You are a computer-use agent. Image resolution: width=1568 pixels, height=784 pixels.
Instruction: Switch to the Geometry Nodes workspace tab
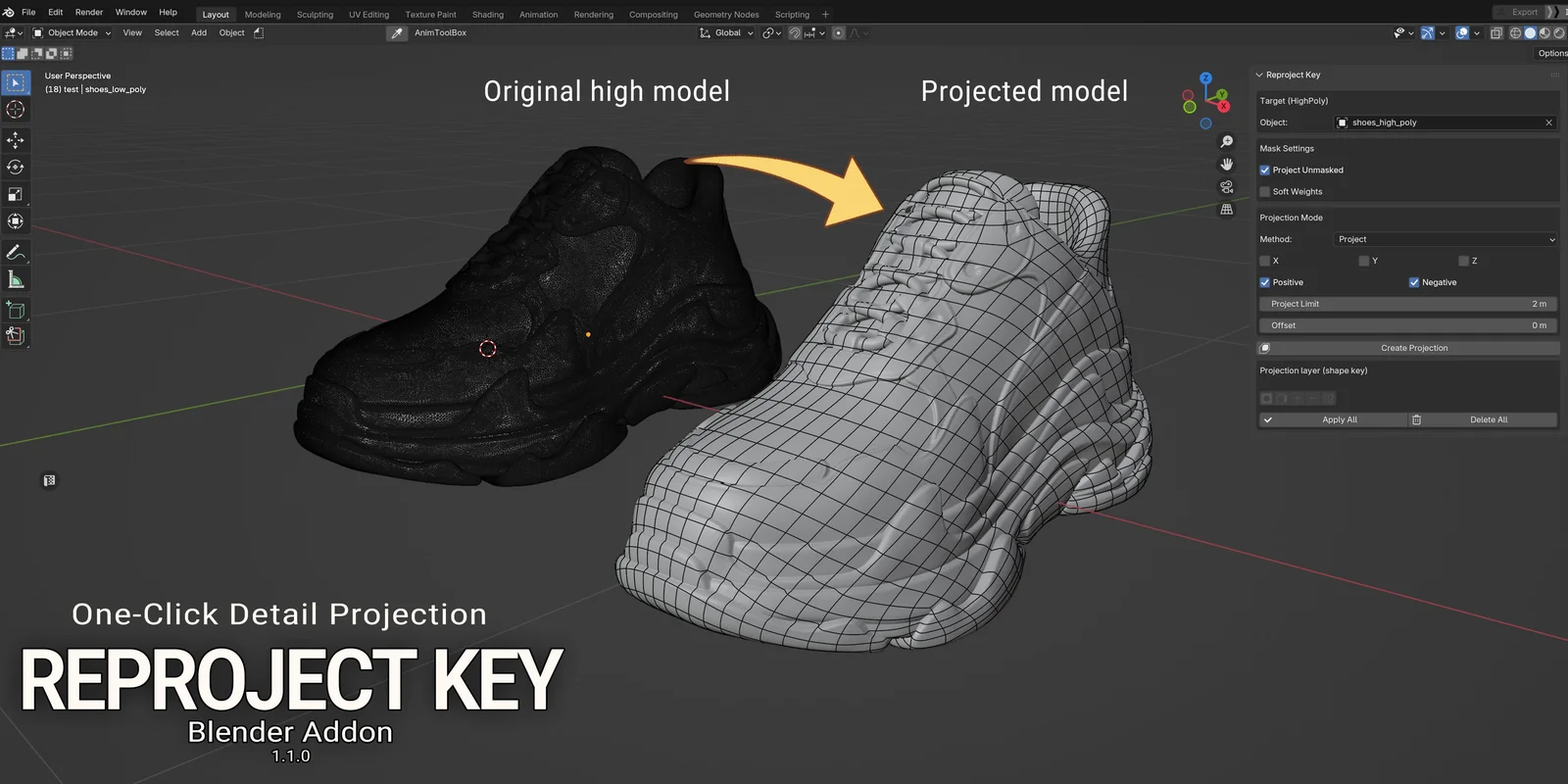tap(726, 15)
